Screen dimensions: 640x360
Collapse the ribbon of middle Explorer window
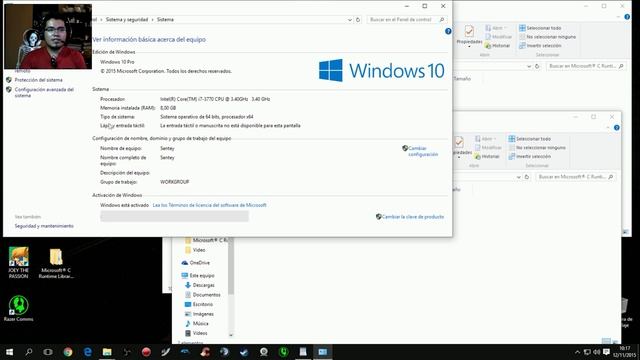(x=608, y=128)
